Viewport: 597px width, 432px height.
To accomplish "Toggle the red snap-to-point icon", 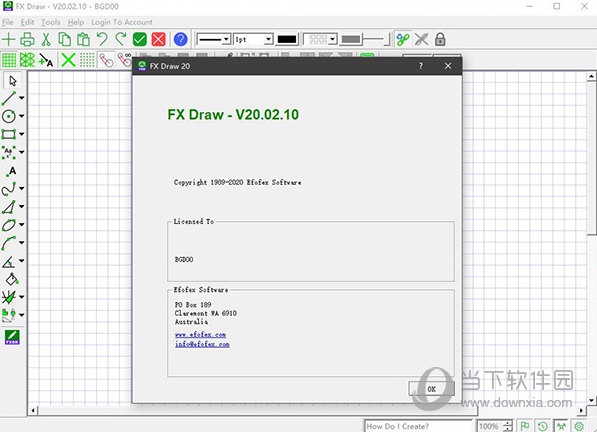I will click(106, 60).
